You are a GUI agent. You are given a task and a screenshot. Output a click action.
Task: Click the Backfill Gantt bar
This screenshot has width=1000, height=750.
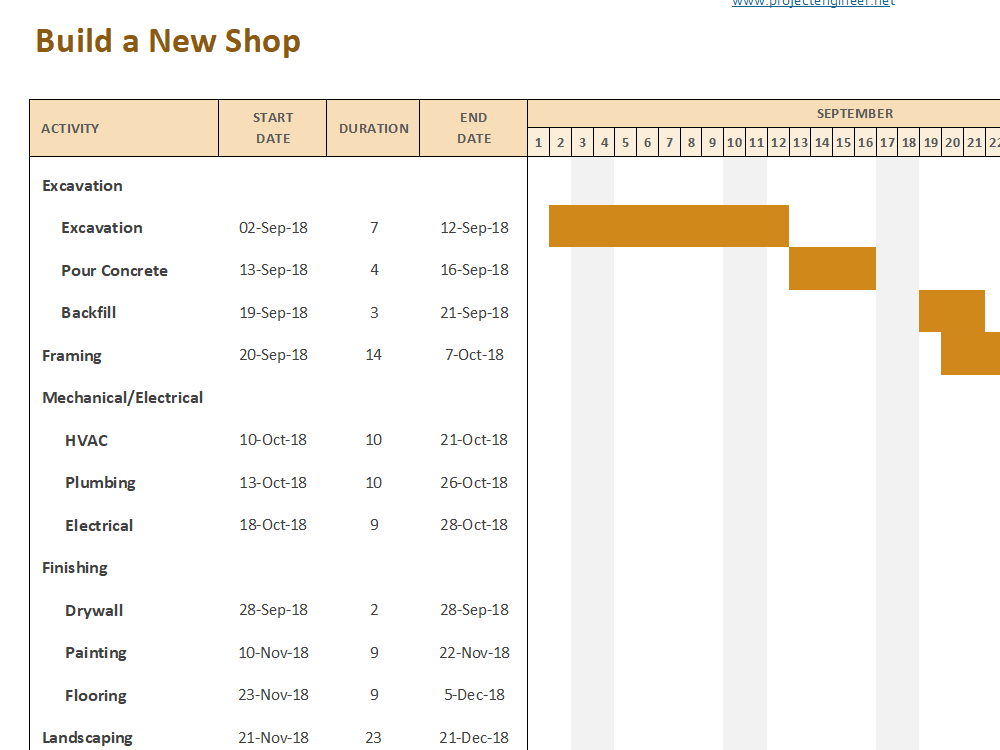[952, 311]
